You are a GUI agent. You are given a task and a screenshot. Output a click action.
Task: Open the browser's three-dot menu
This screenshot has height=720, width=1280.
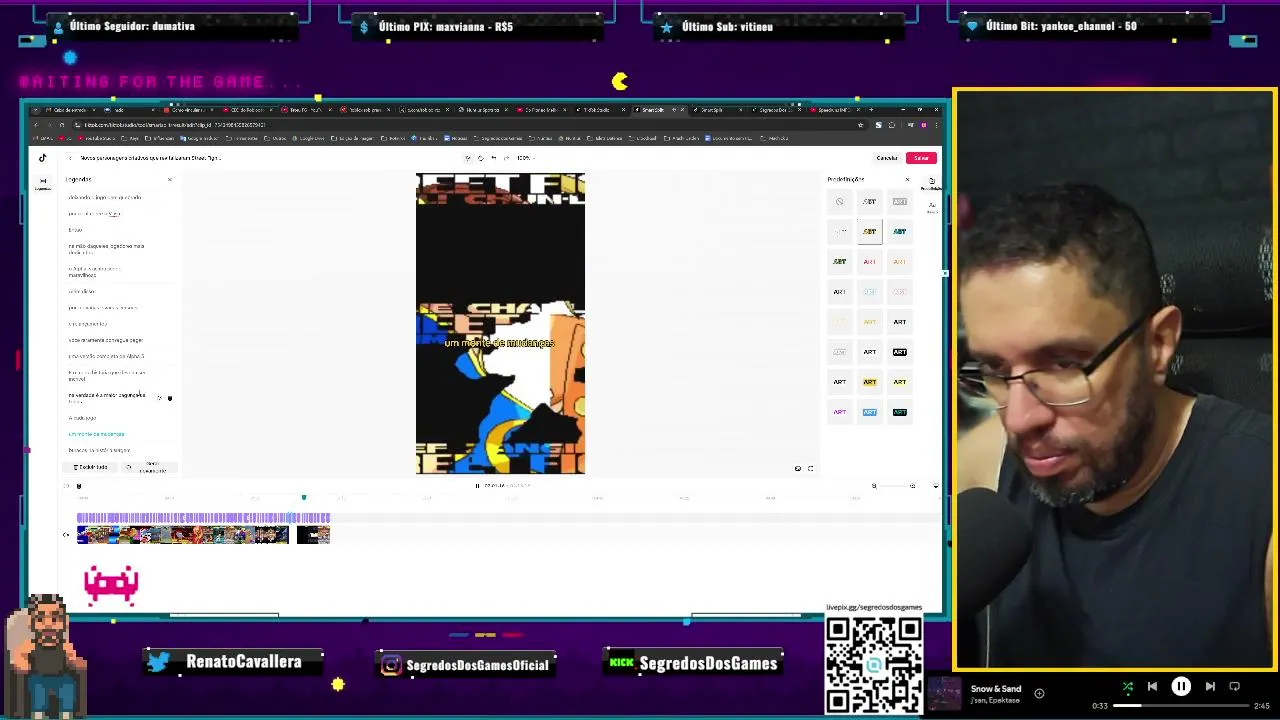click(x=936, y=125)
